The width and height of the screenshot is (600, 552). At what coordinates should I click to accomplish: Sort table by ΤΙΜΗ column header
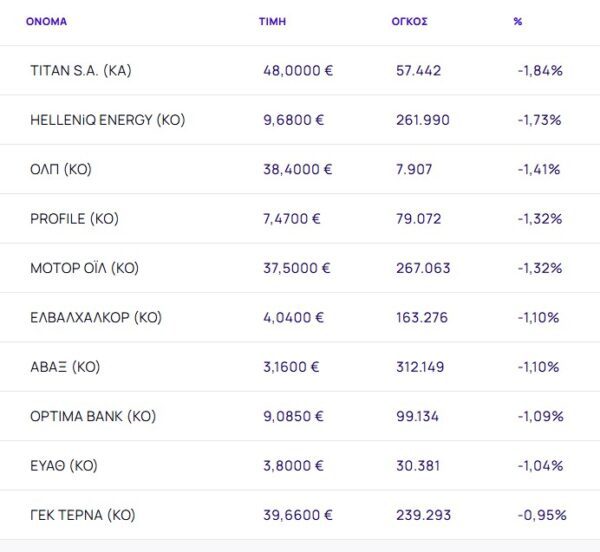[x=272, y=21]
